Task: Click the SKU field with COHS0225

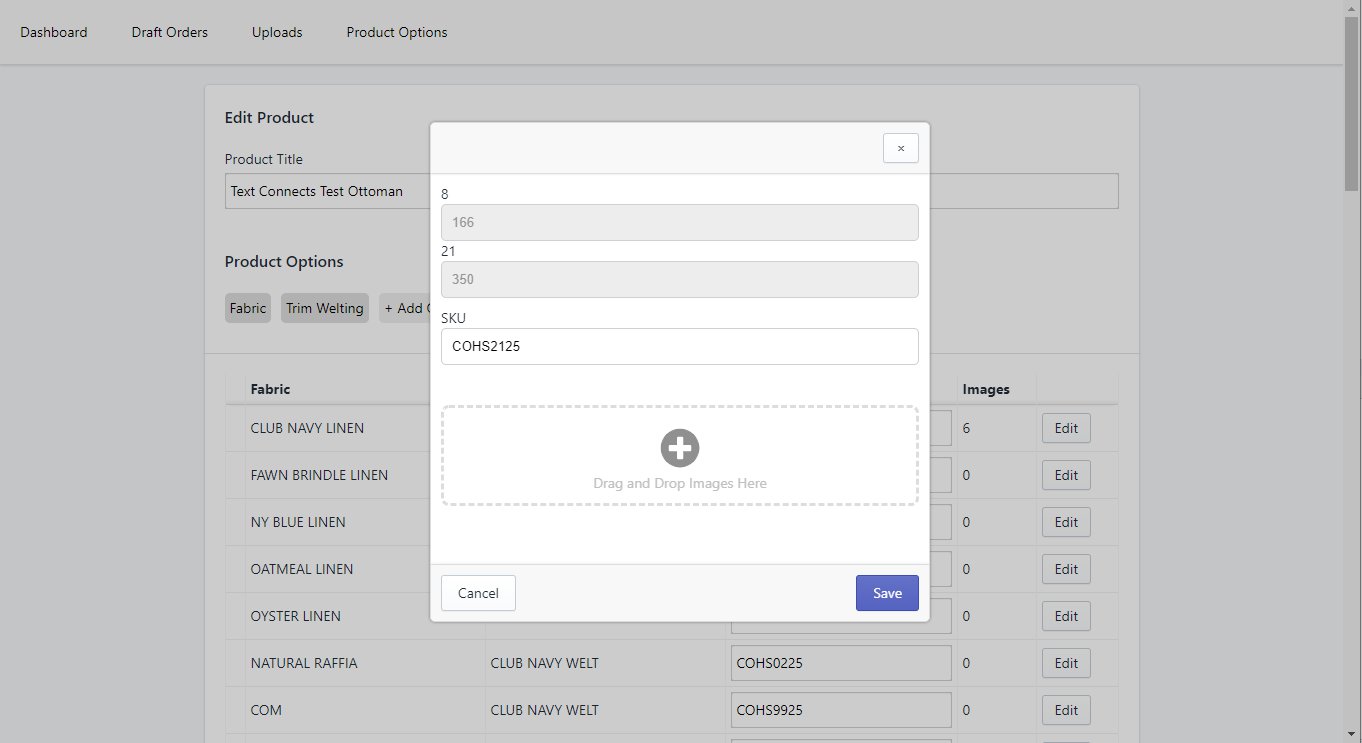Action: (x=840, y=663)
